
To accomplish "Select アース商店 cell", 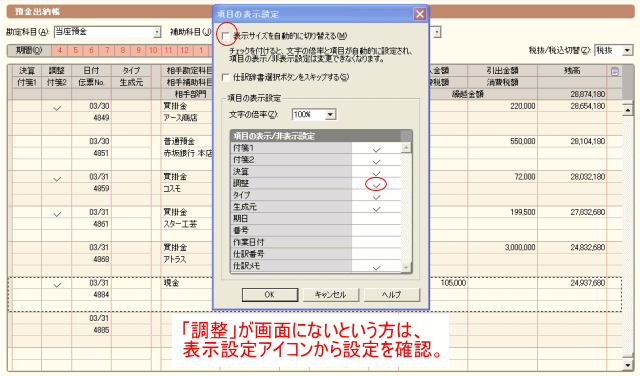I will coord(180,118).
